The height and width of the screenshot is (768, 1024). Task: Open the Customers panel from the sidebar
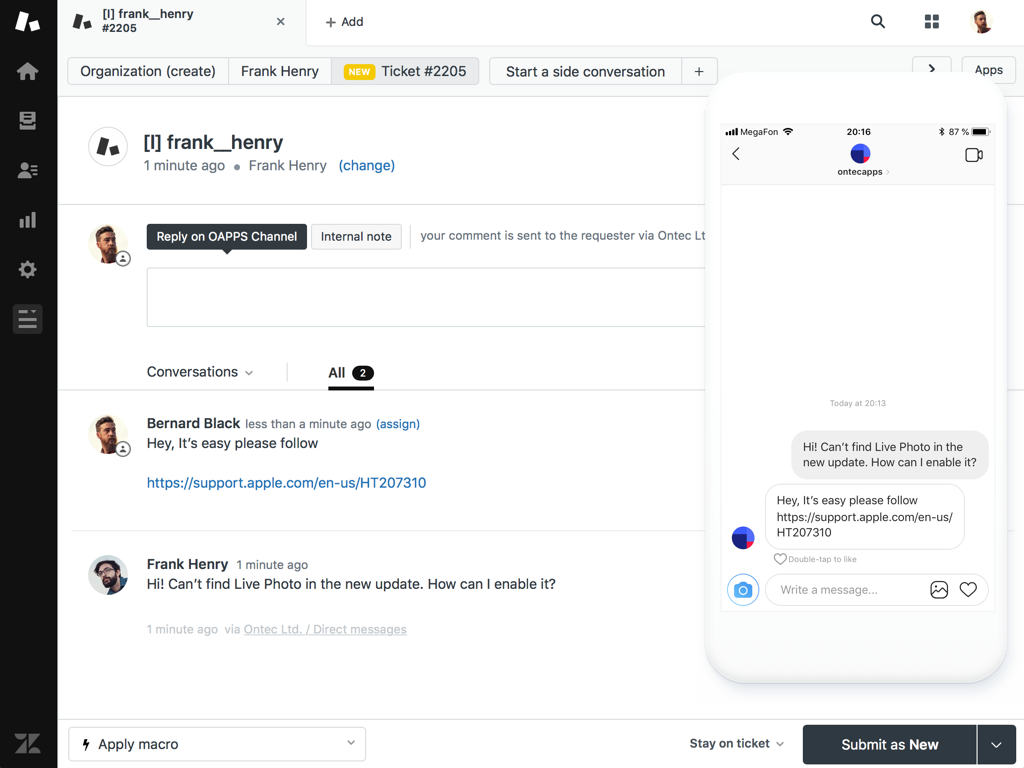[27, 170]
